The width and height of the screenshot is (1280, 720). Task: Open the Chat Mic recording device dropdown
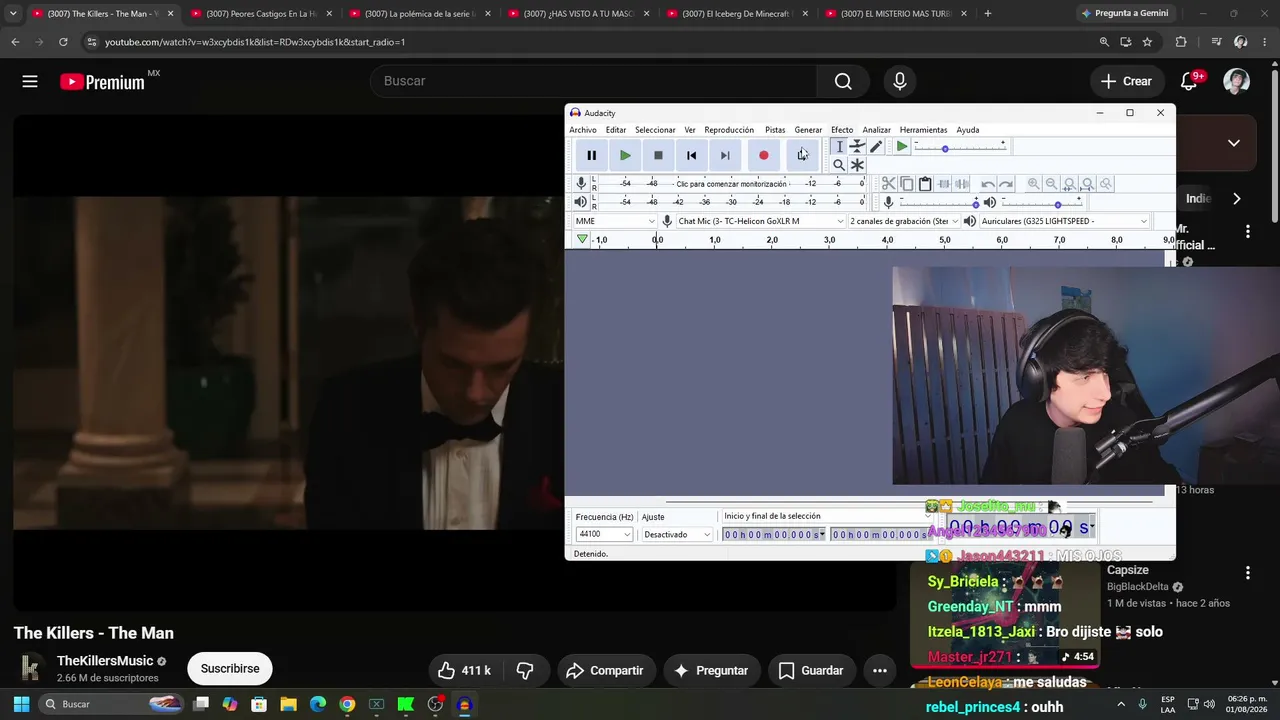[x=760, y=221]
